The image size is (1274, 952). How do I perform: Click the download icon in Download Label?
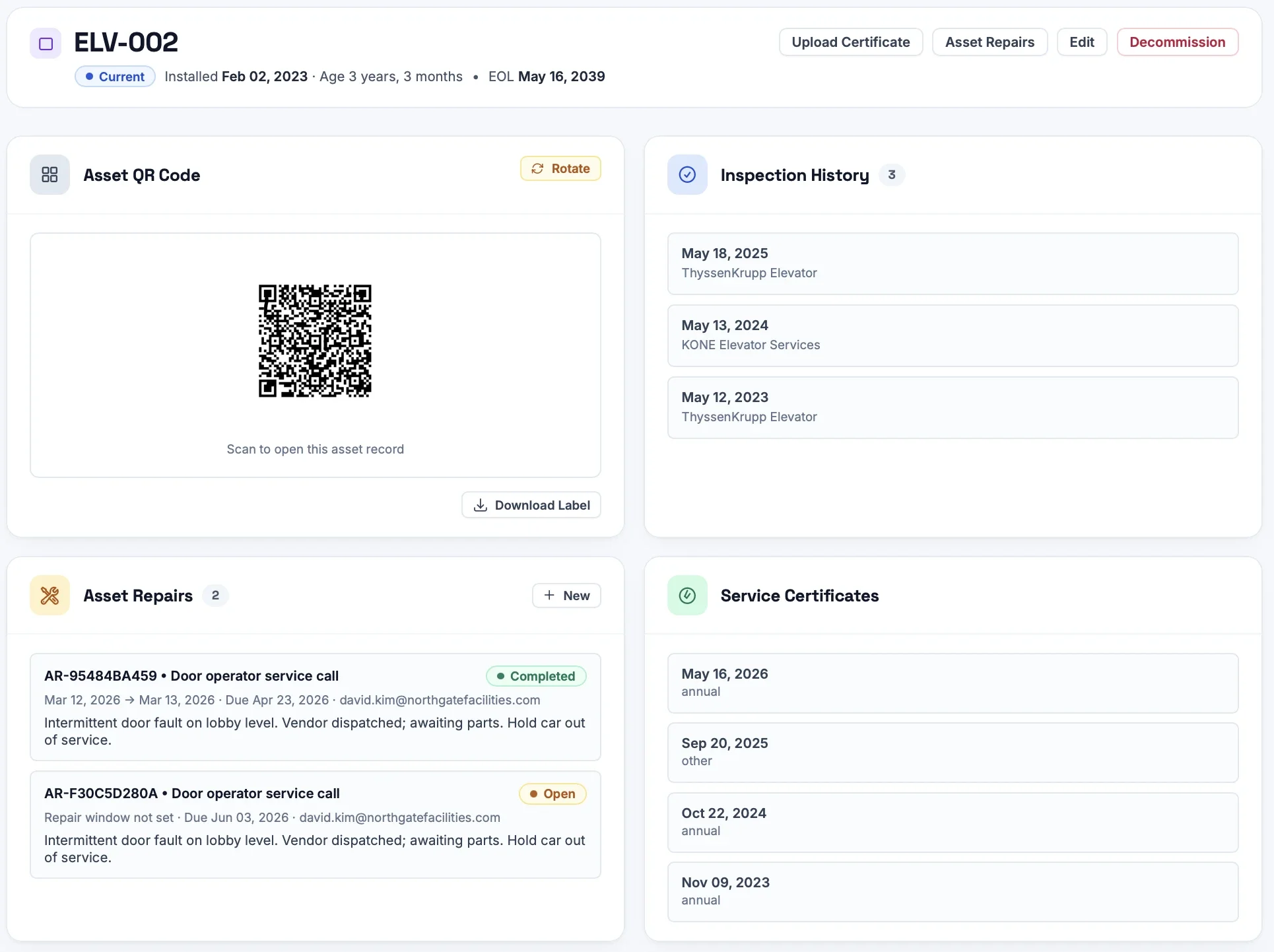coord(481,505)
